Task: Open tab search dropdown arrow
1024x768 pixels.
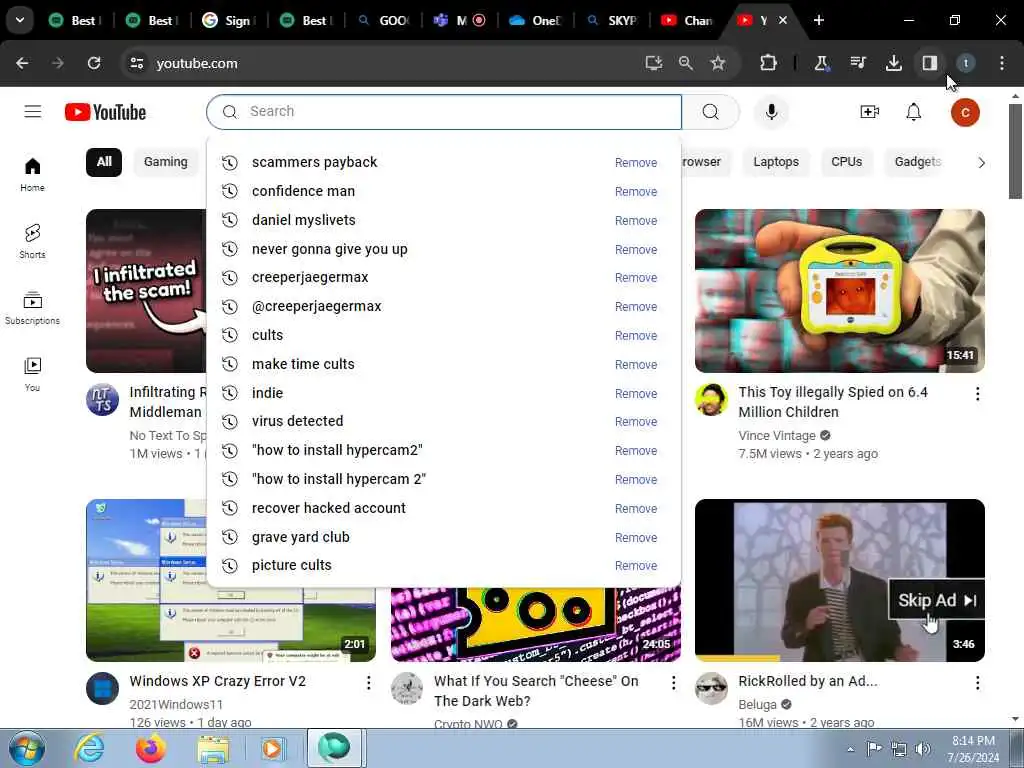Action: click(x=20, y=20)
